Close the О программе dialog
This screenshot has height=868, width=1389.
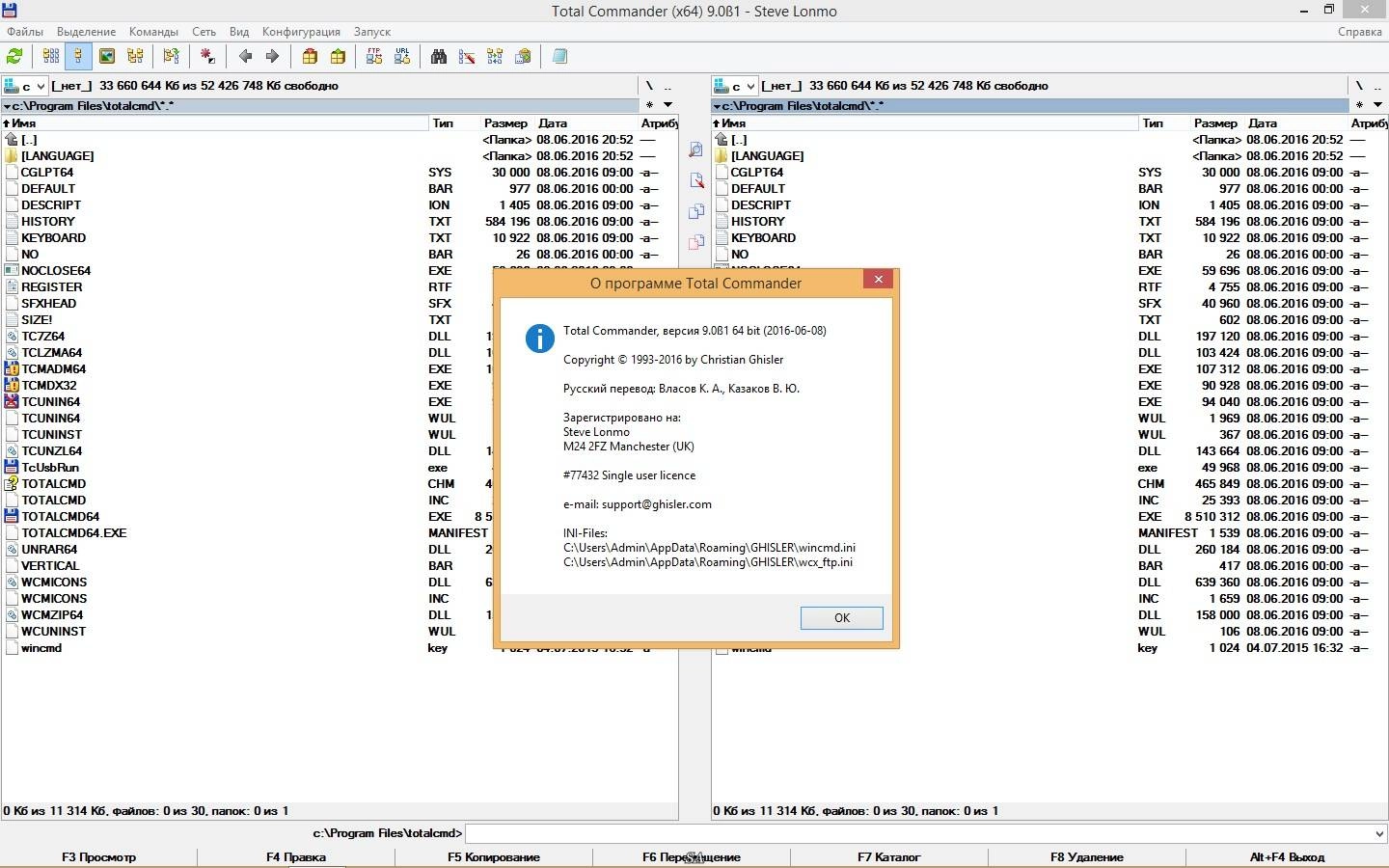[878, 279]
